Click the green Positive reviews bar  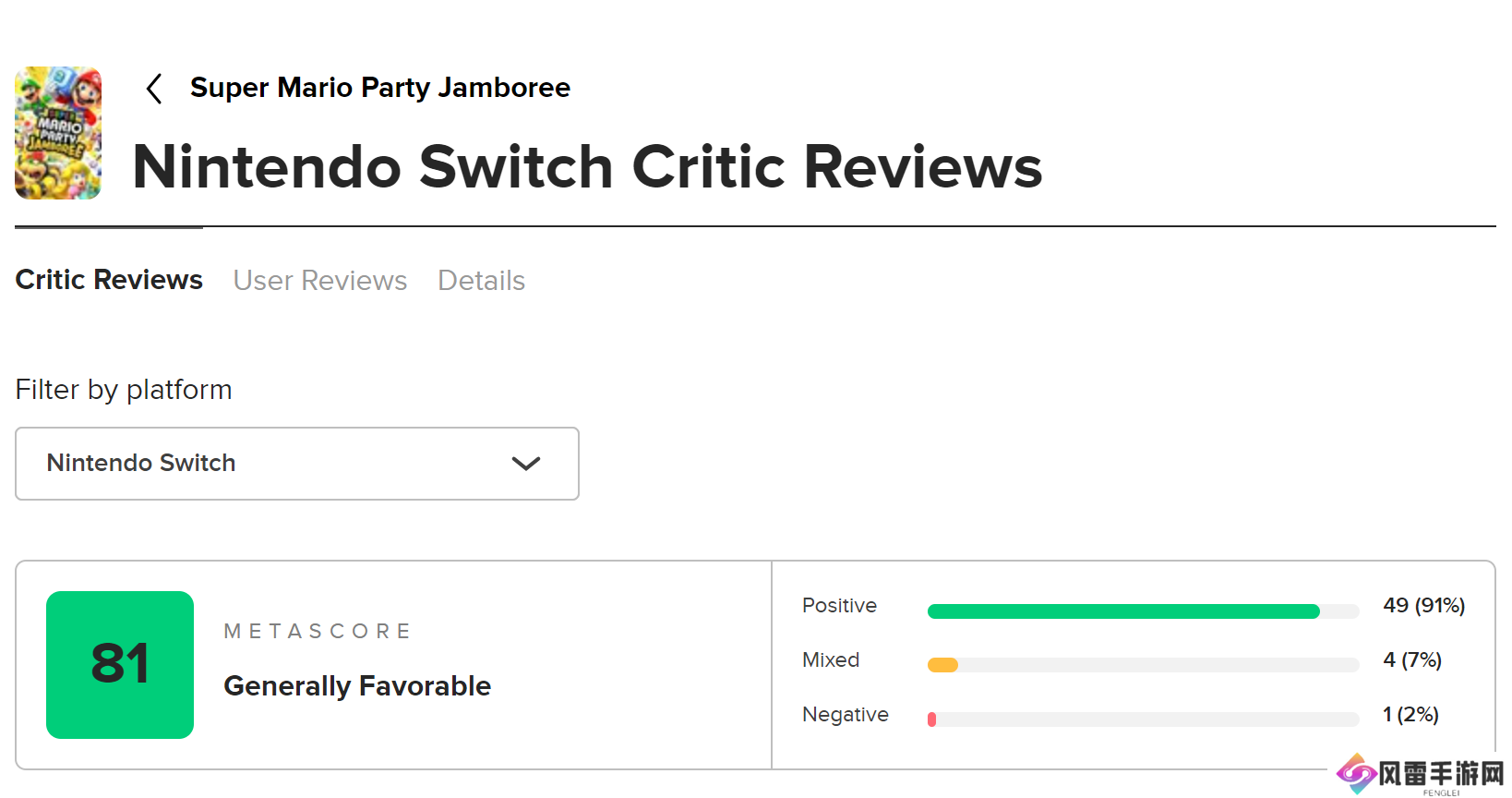1122,611
